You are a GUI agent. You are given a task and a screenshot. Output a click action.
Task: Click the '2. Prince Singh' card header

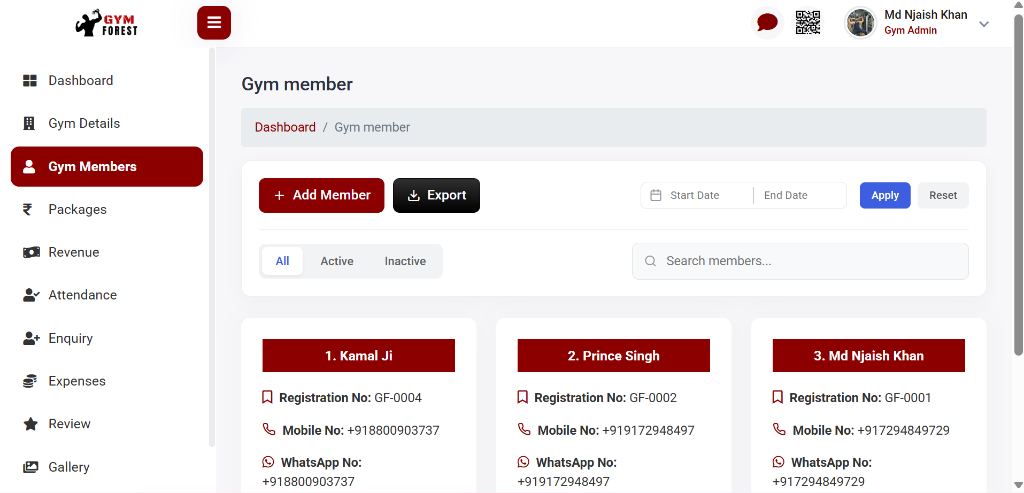tap(613, 356)
